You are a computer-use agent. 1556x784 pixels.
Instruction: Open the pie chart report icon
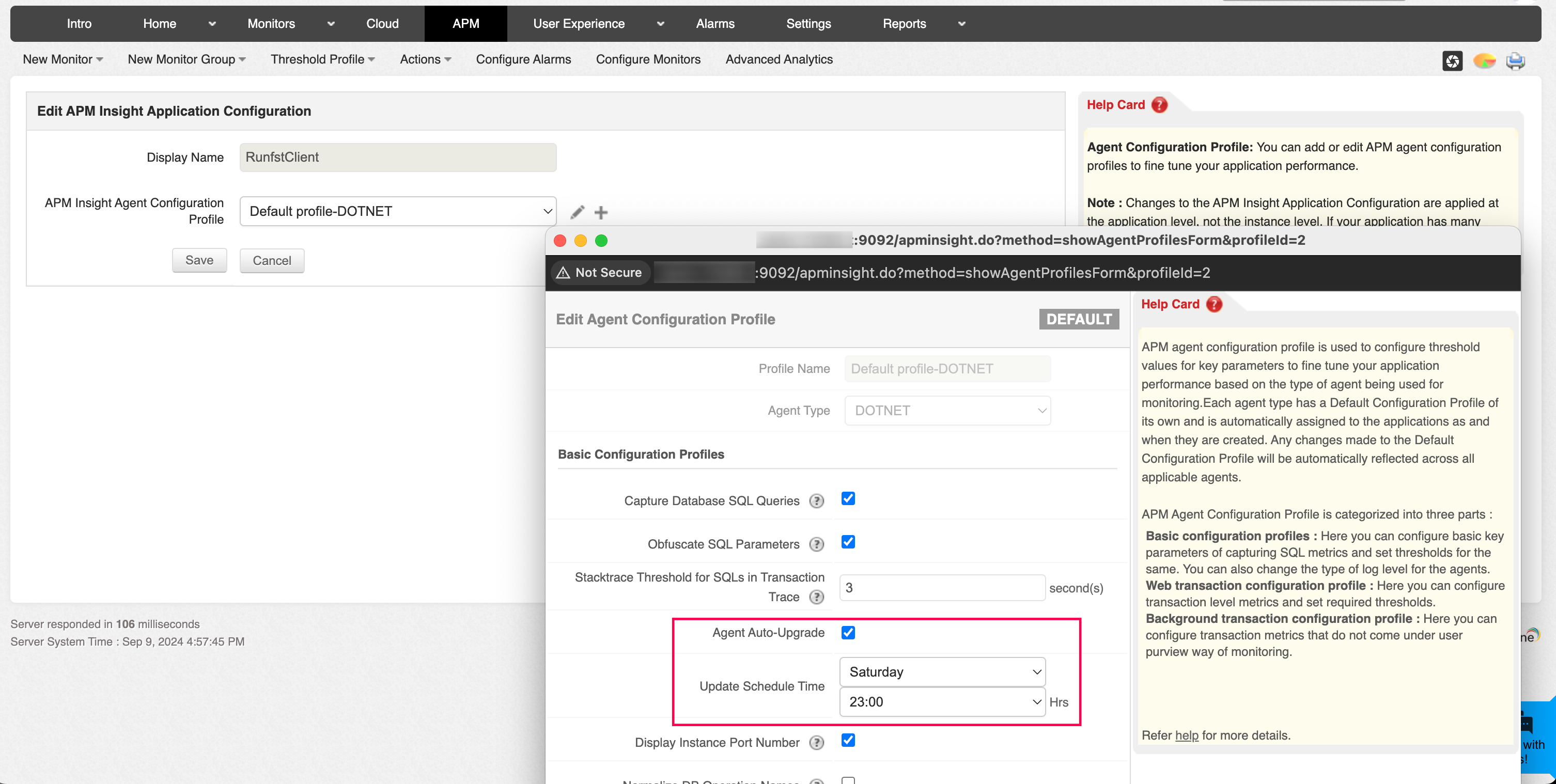coord(1485,60)
